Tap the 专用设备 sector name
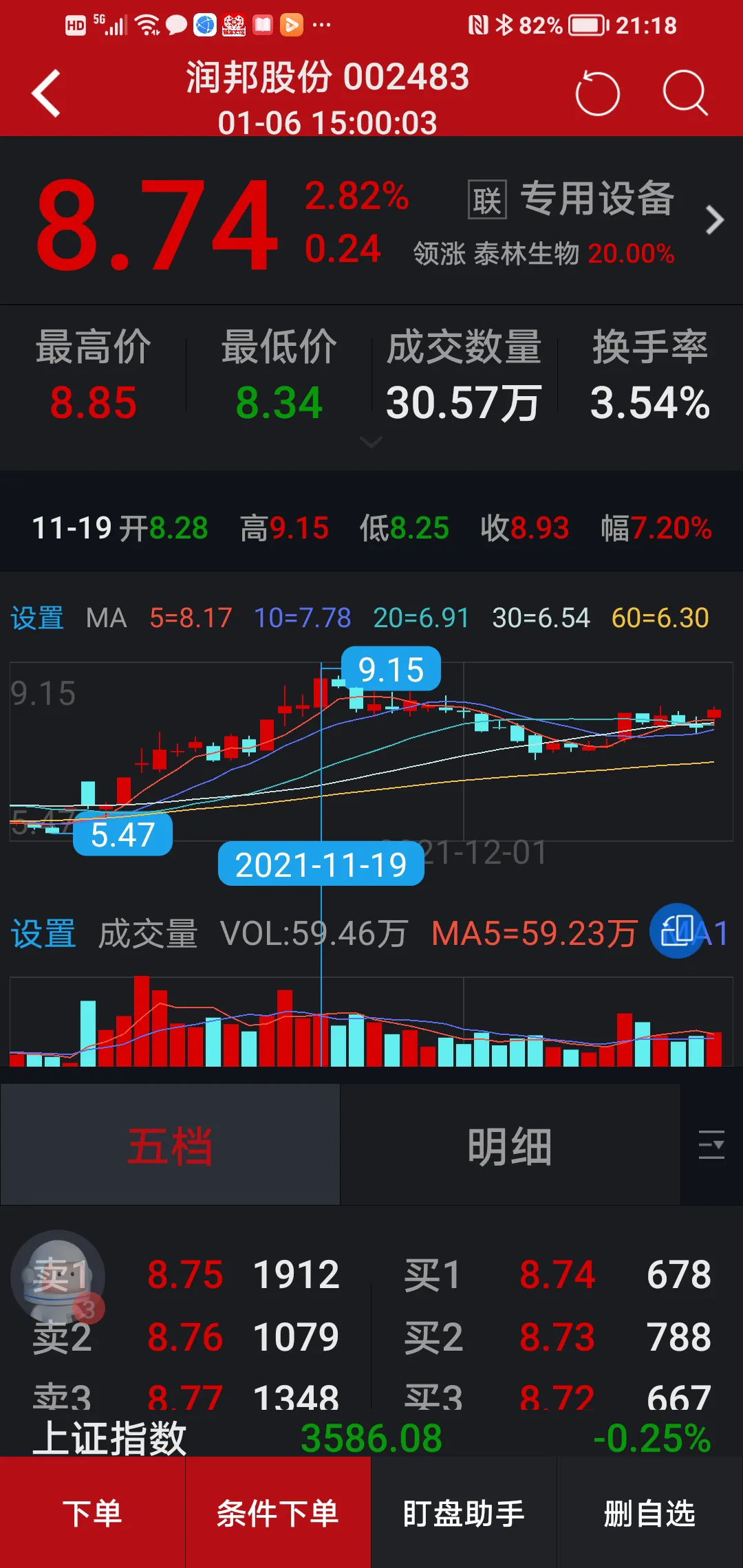The width and height of the screenshot is (743, 1568). [x=596, y=199]
